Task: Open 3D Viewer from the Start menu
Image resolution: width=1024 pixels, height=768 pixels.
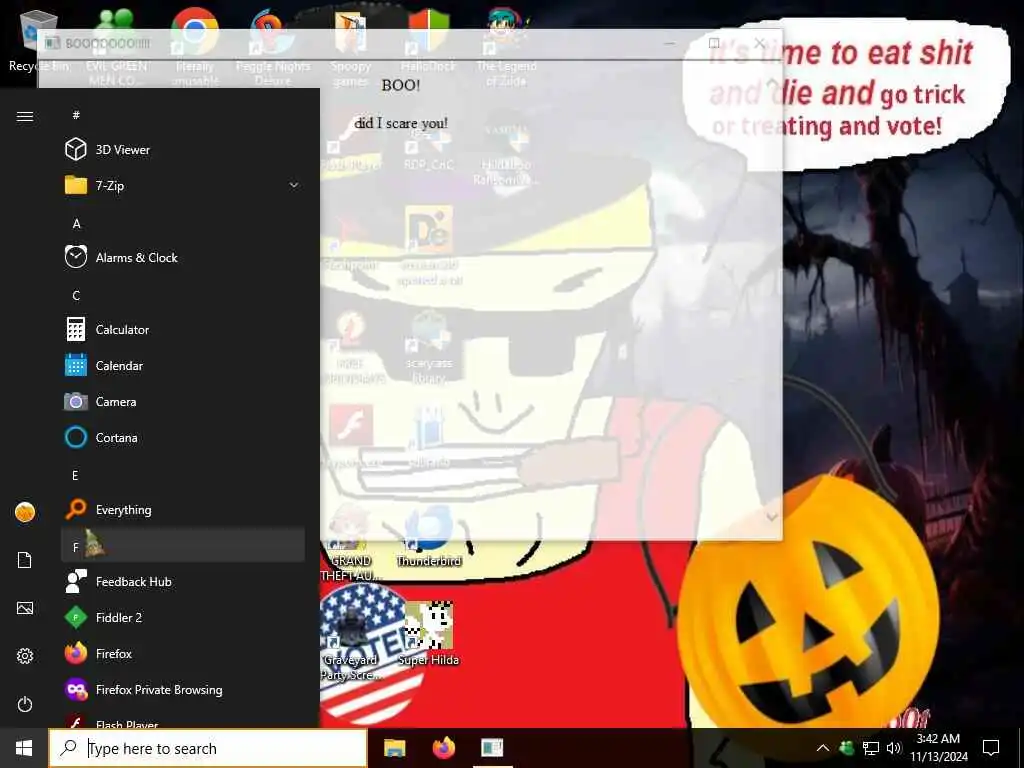Action: [183, 150]
